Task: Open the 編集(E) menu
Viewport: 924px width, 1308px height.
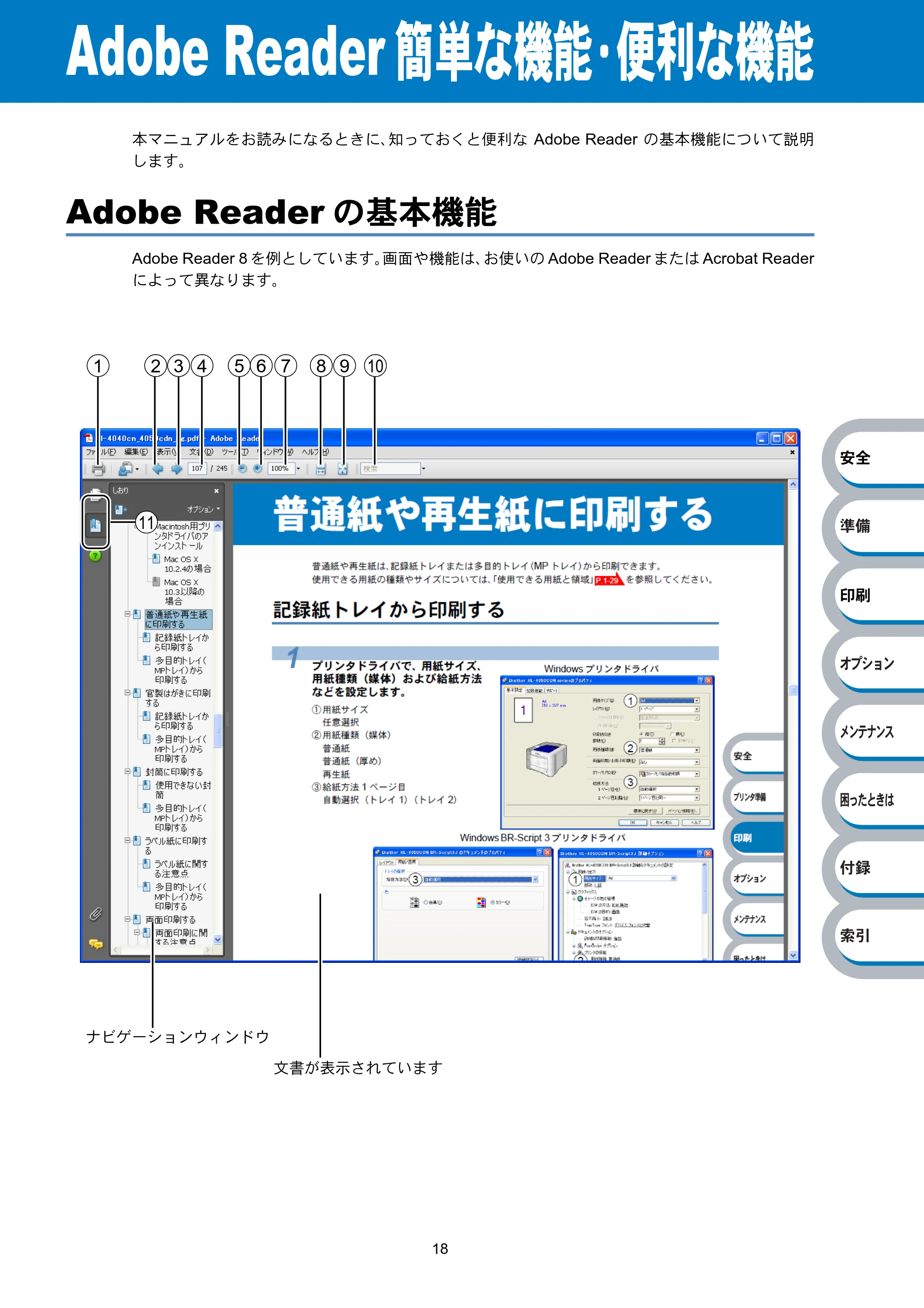Action: [x=136, y=452]
